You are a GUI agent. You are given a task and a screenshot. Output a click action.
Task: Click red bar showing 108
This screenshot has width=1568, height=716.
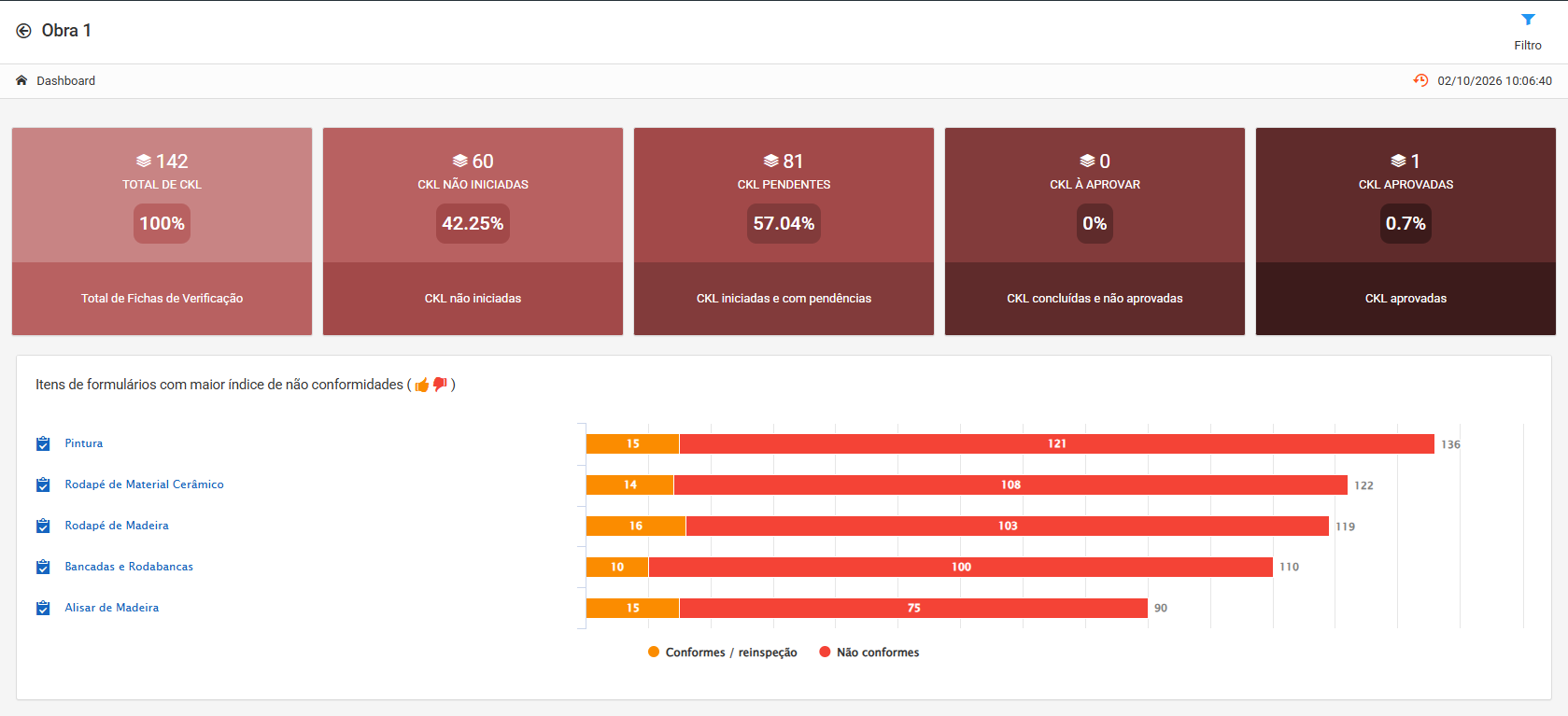1010,484
